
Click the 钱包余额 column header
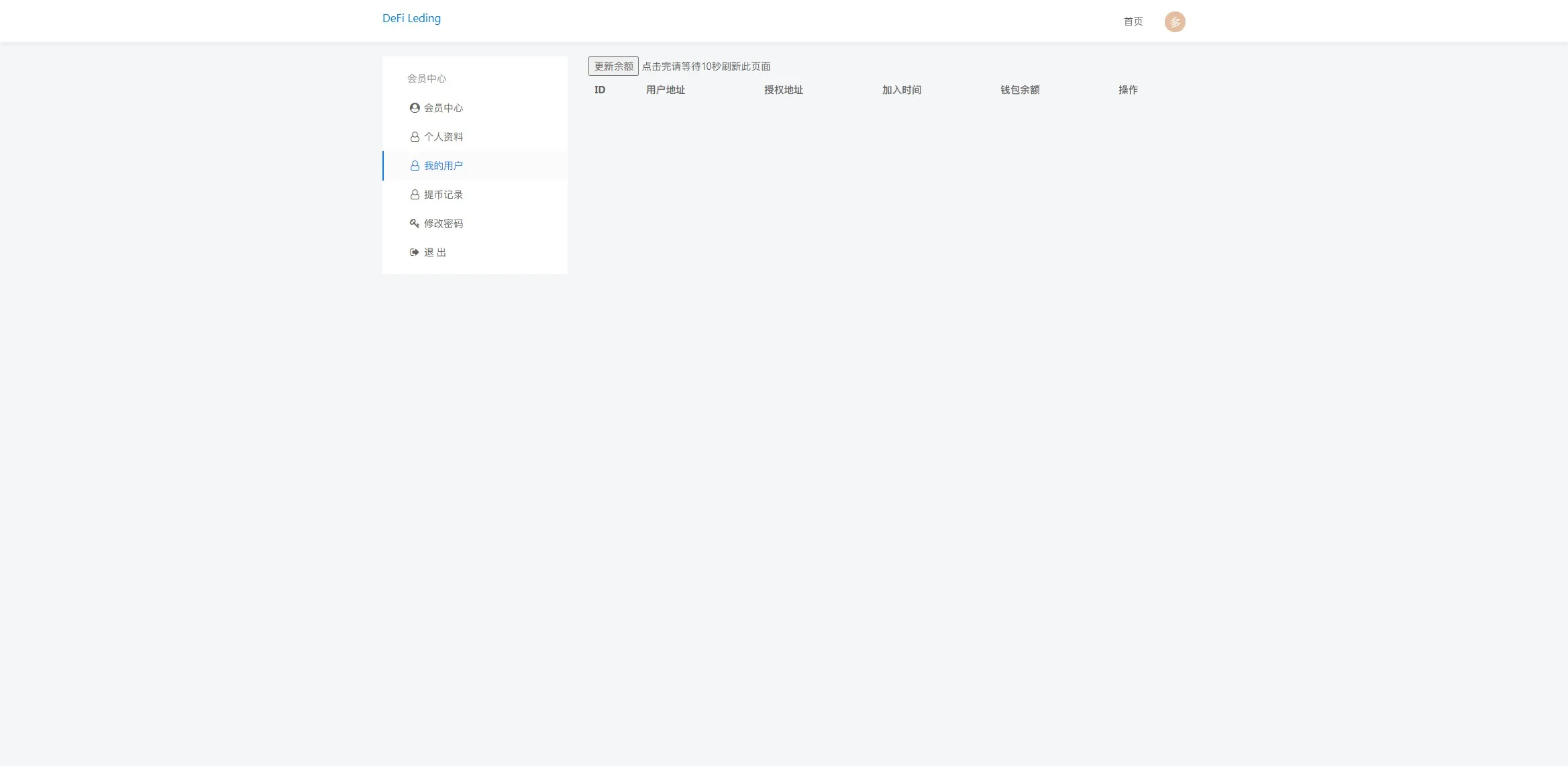point(1020,90)
